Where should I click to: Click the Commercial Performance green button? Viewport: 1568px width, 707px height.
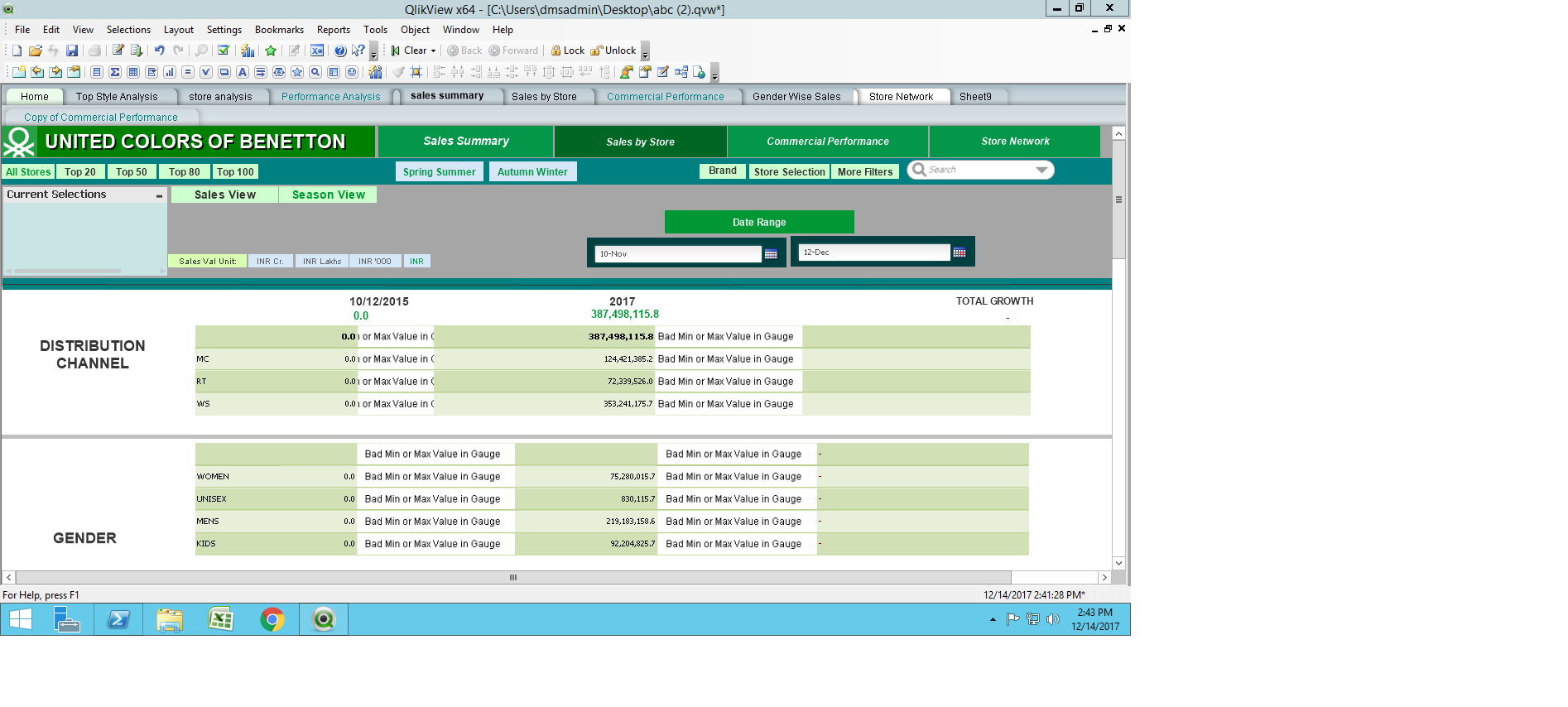click(x=828, y=142)
